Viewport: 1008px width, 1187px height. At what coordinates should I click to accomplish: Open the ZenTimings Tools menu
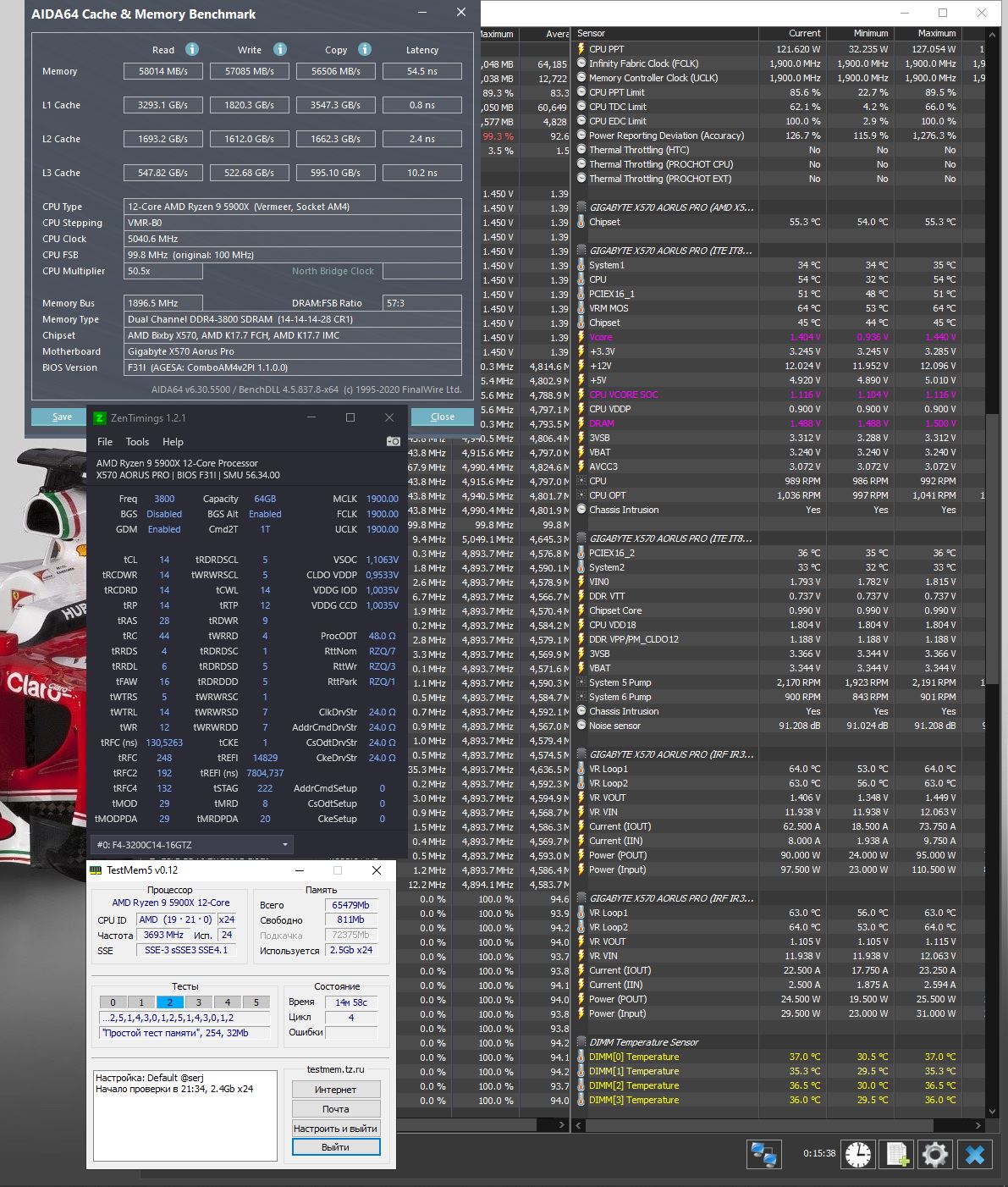point(137,442)
